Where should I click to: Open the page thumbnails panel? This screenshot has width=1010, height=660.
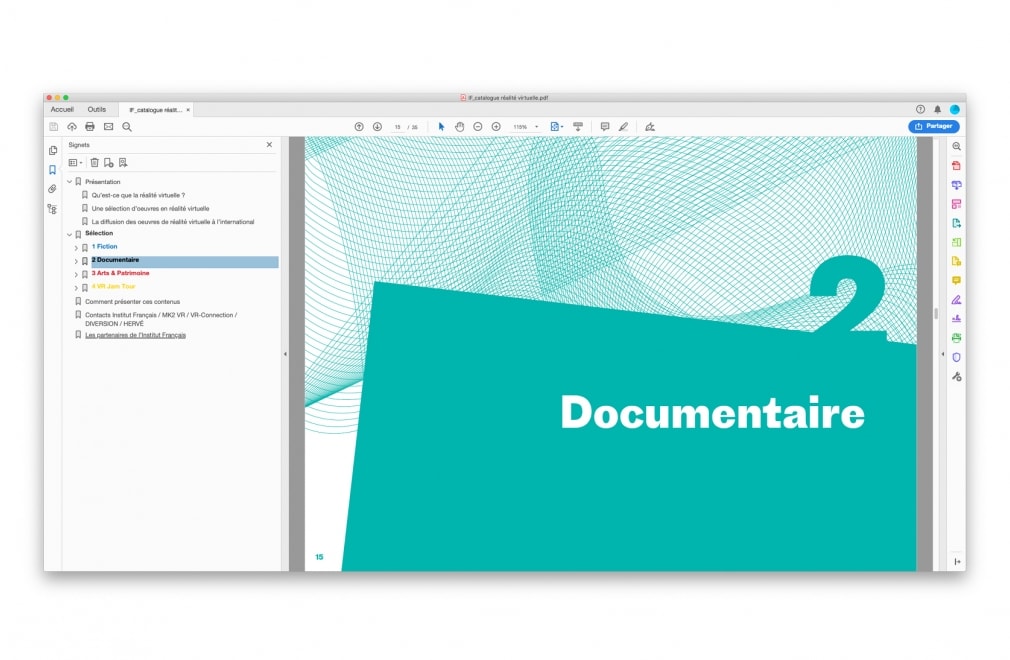(x=52, y=150)
